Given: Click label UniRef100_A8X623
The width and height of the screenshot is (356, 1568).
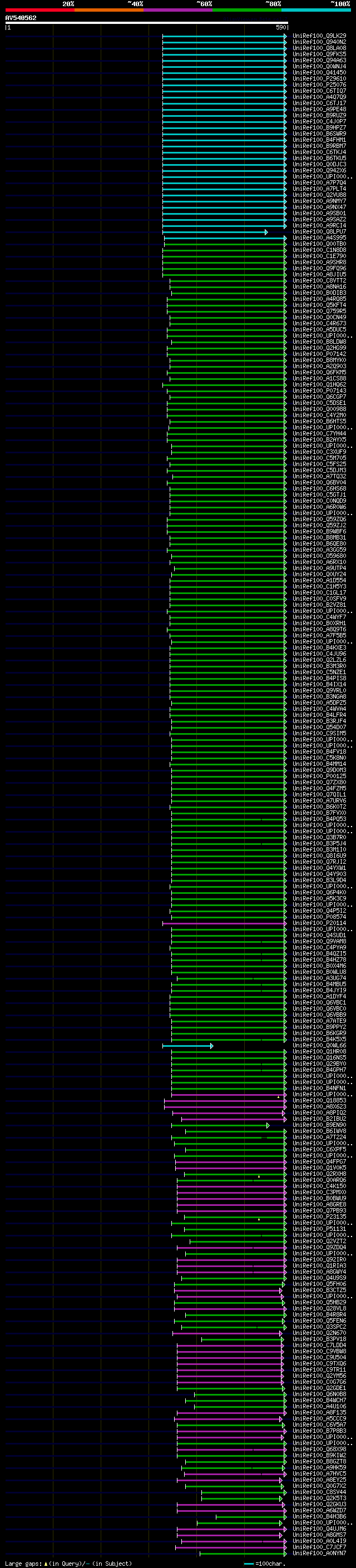Looking at the screenshot, I should (319, 1106).
